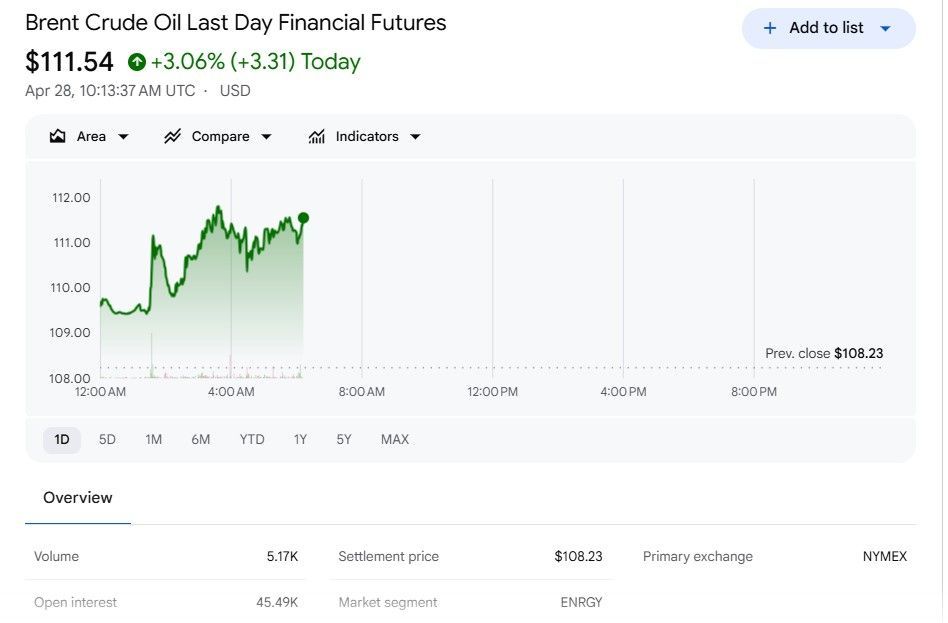Select the 1M time range
Viewport: 948px width, 623px height.
[154, 439]
